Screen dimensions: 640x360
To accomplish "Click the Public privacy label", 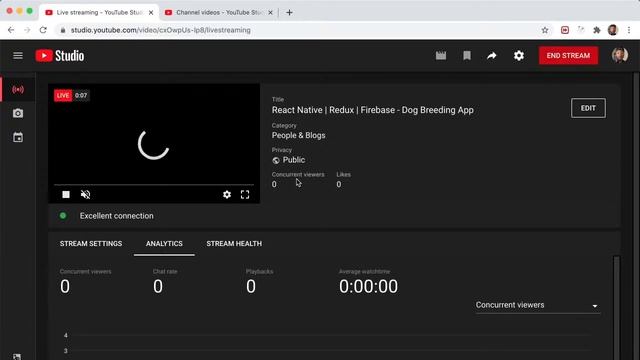I will click(x=294, y=160).
